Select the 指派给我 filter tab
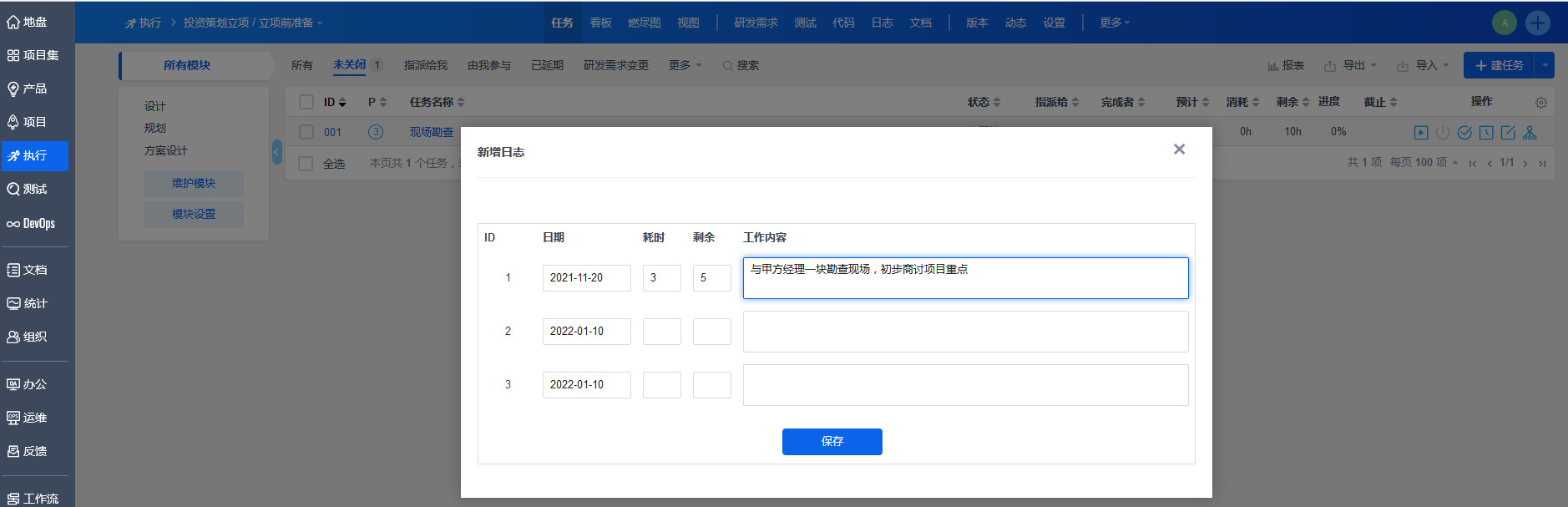Image resolution: width=1568 pixels, height=507 pixels. pyautogui.click(x=425, y=65)
